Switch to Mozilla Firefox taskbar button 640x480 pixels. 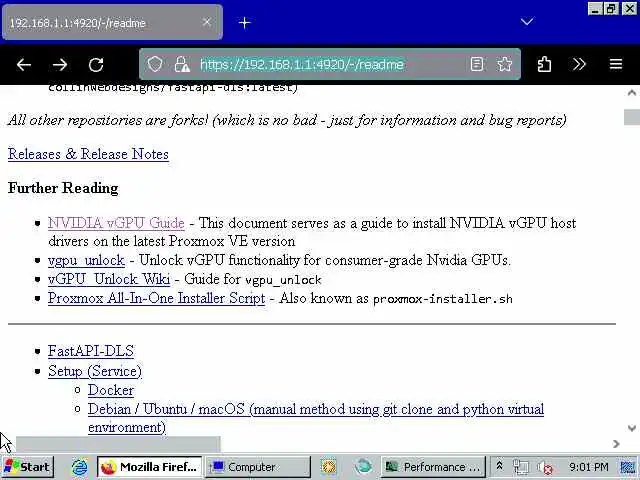pos(149,467)
